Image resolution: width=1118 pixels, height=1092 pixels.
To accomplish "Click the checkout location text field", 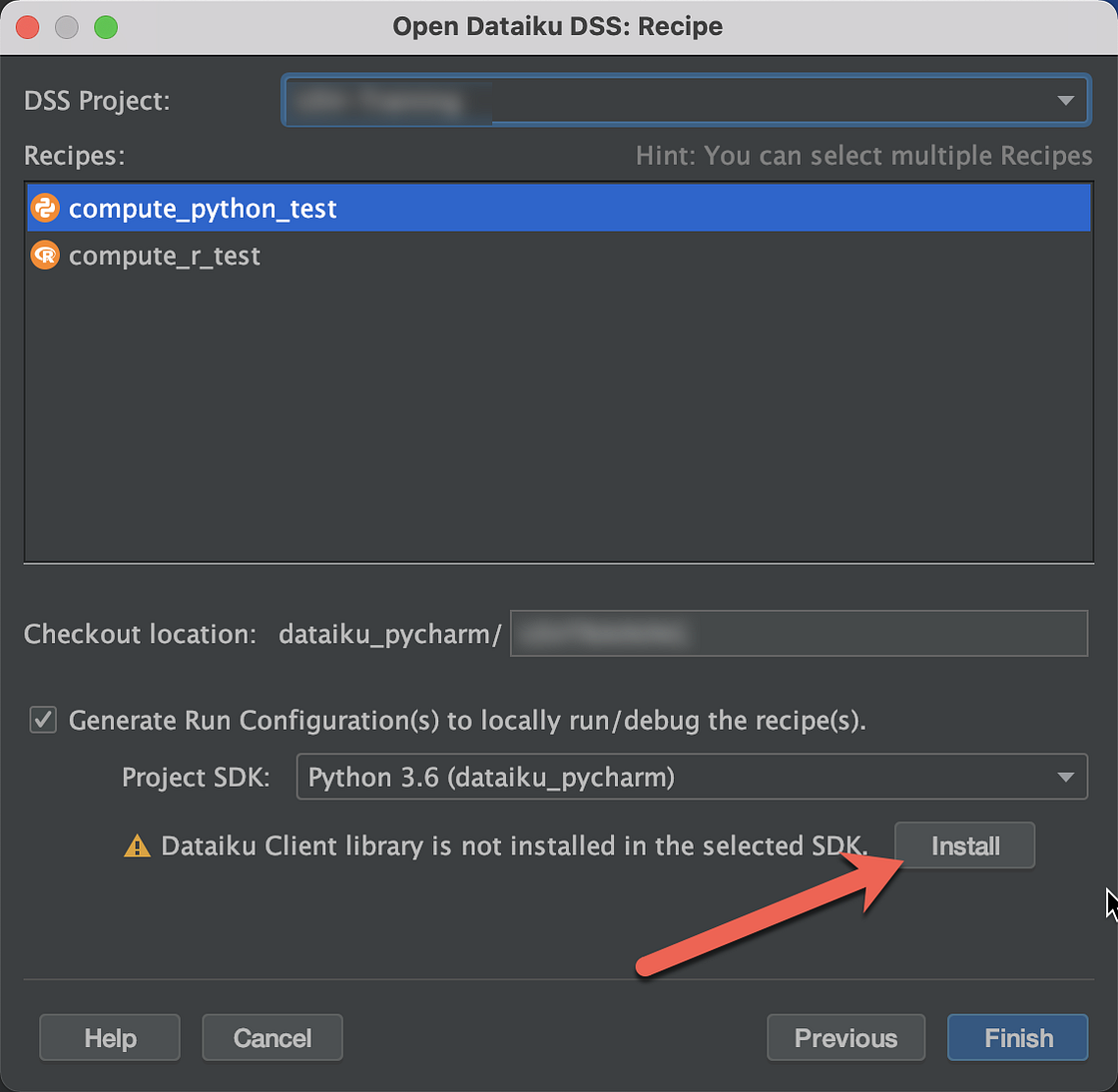I will [799, 633].
